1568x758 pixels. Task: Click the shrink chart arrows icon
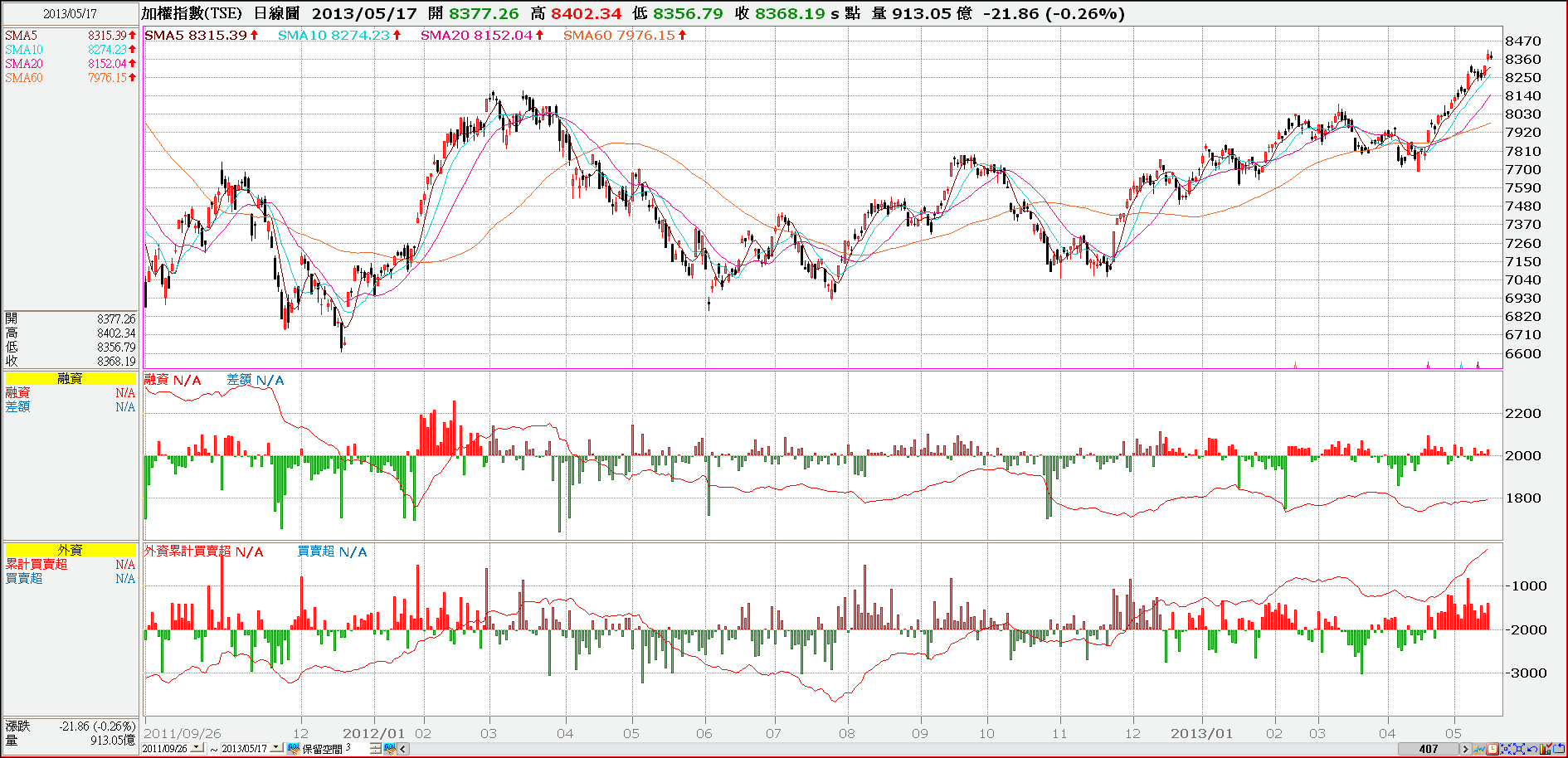(x=1506, y=749)
